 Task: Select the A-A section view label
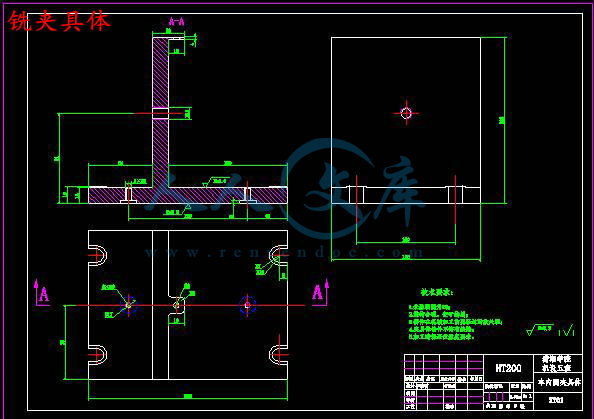(176, 22)
